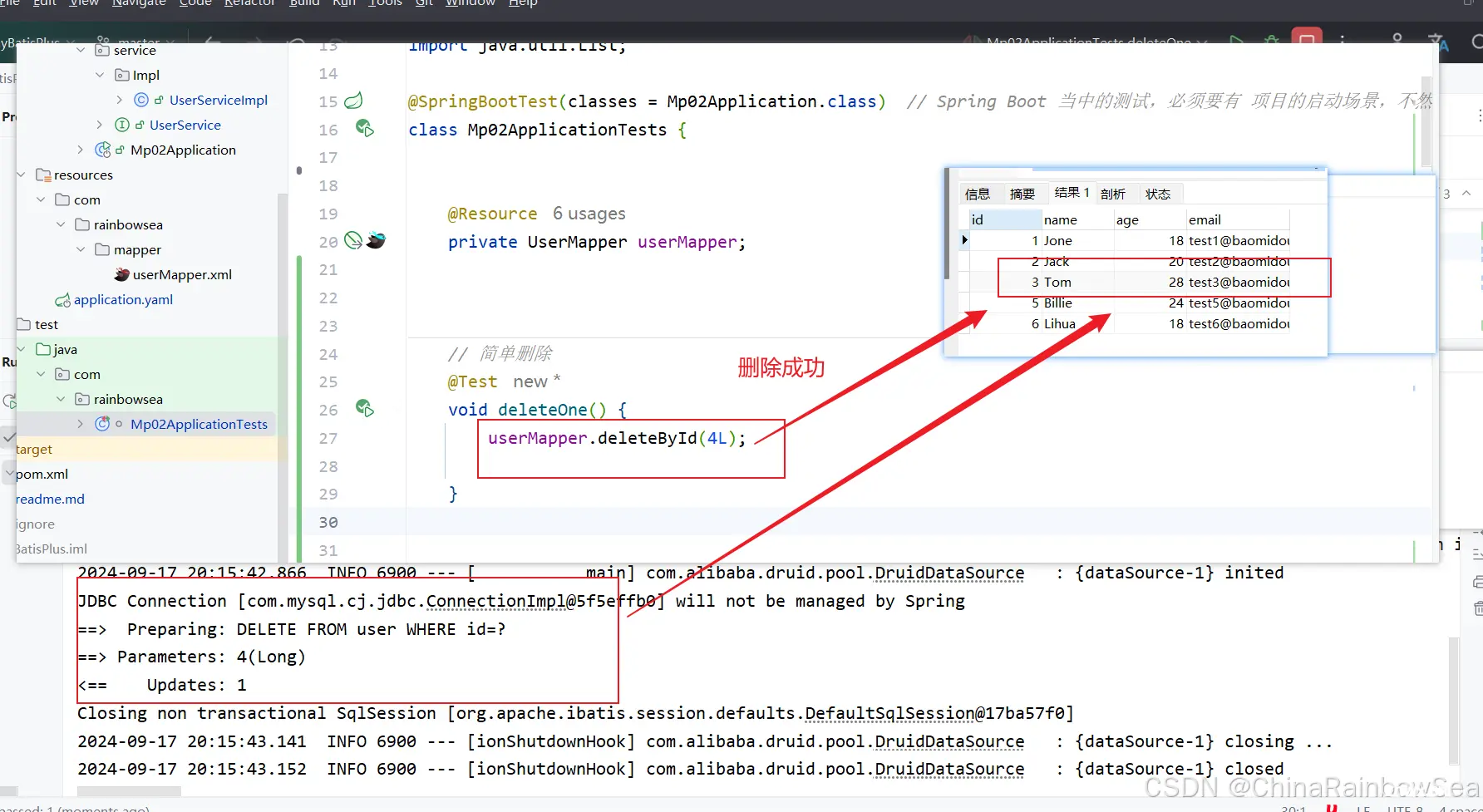The image size is (1483, 812).
Task: Click the Debug bug icon in the top toolbar
Action: (x=1271, y=40)
